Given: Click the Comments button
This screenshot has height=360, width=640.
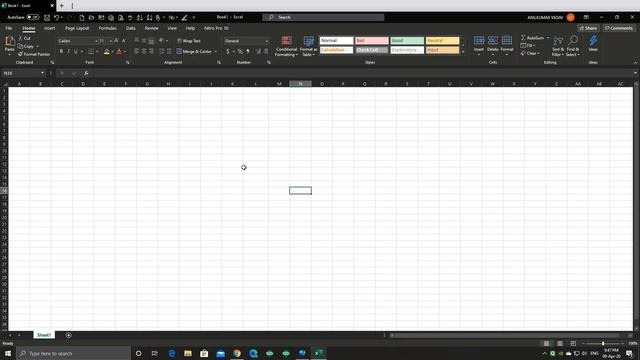Looking at the screenshot, I should tap(619, 28).
